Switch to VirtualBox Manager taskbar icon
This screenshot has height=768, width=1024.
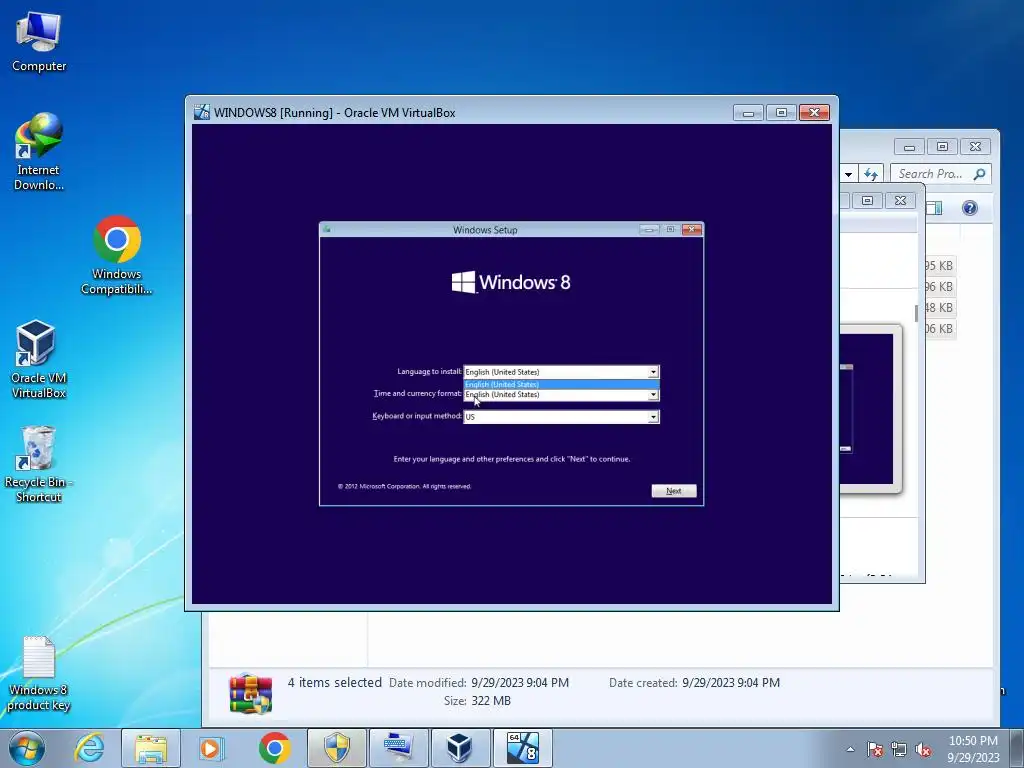(x=460, y=748)
